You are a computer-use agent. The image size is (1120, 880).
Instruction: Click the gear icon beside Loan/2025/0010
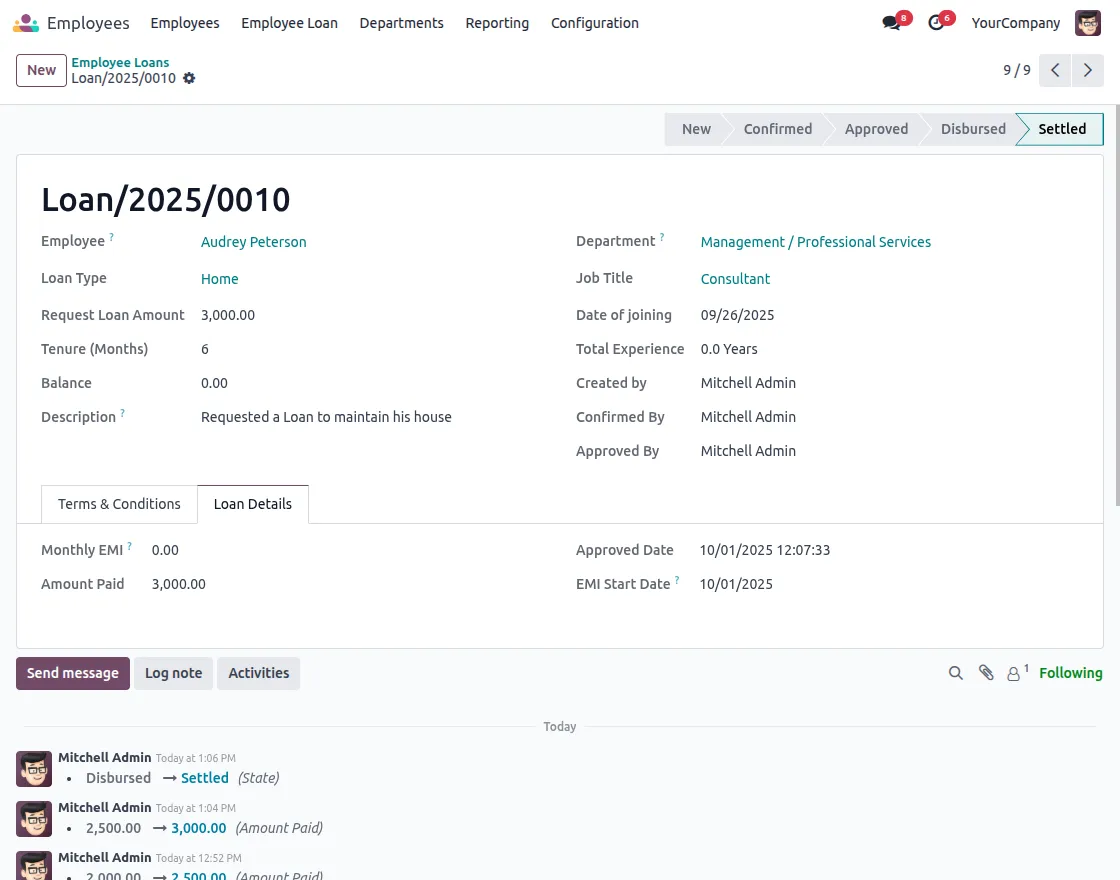coord(189,78)
